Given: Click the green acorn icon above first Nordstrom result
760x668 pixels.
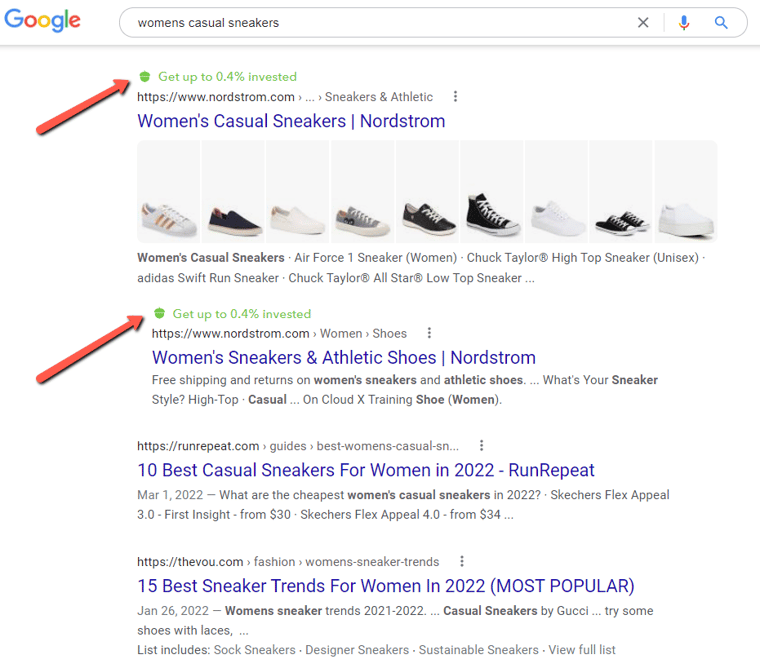Looking at the screenshot, I should tap(144, 77).
